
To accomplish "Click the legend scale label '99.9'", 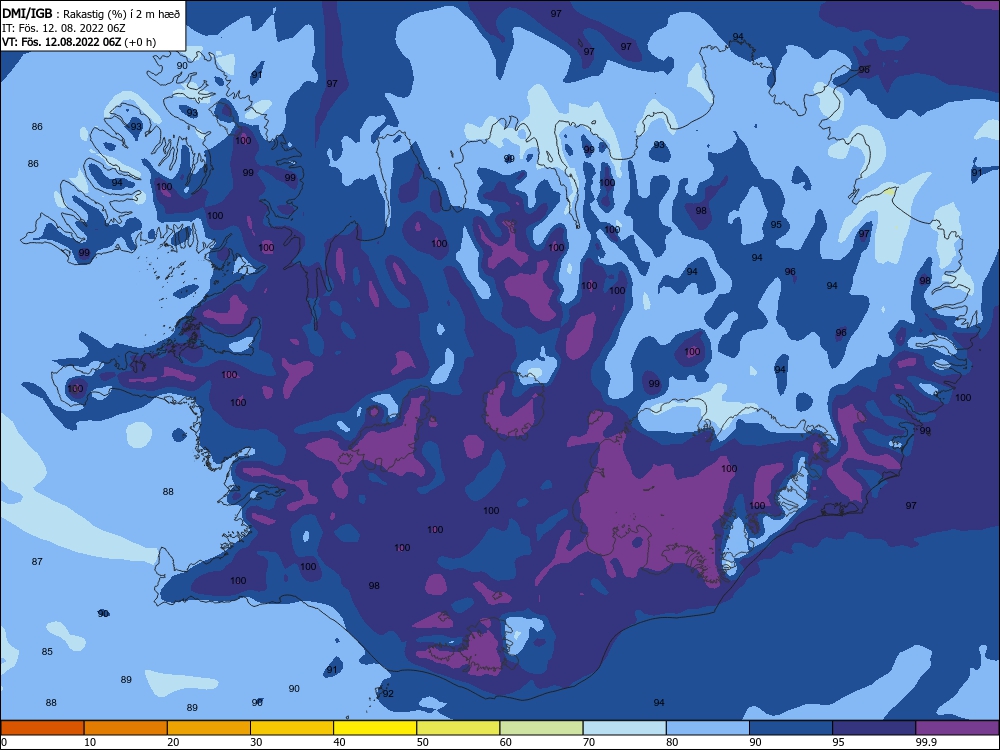I will pos(925,742).
